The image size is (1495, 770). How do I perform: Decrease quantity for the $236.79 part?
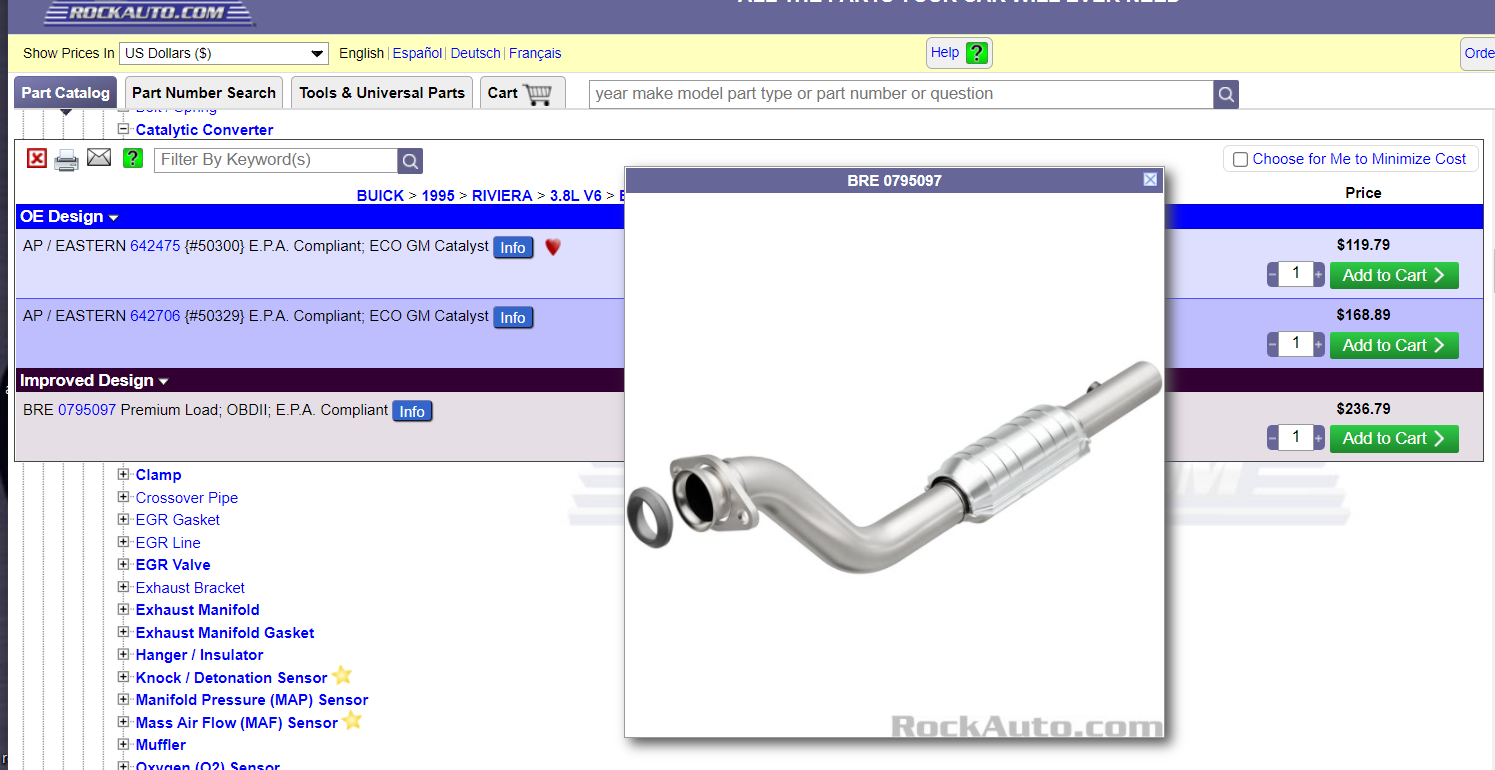point(1273,438)
